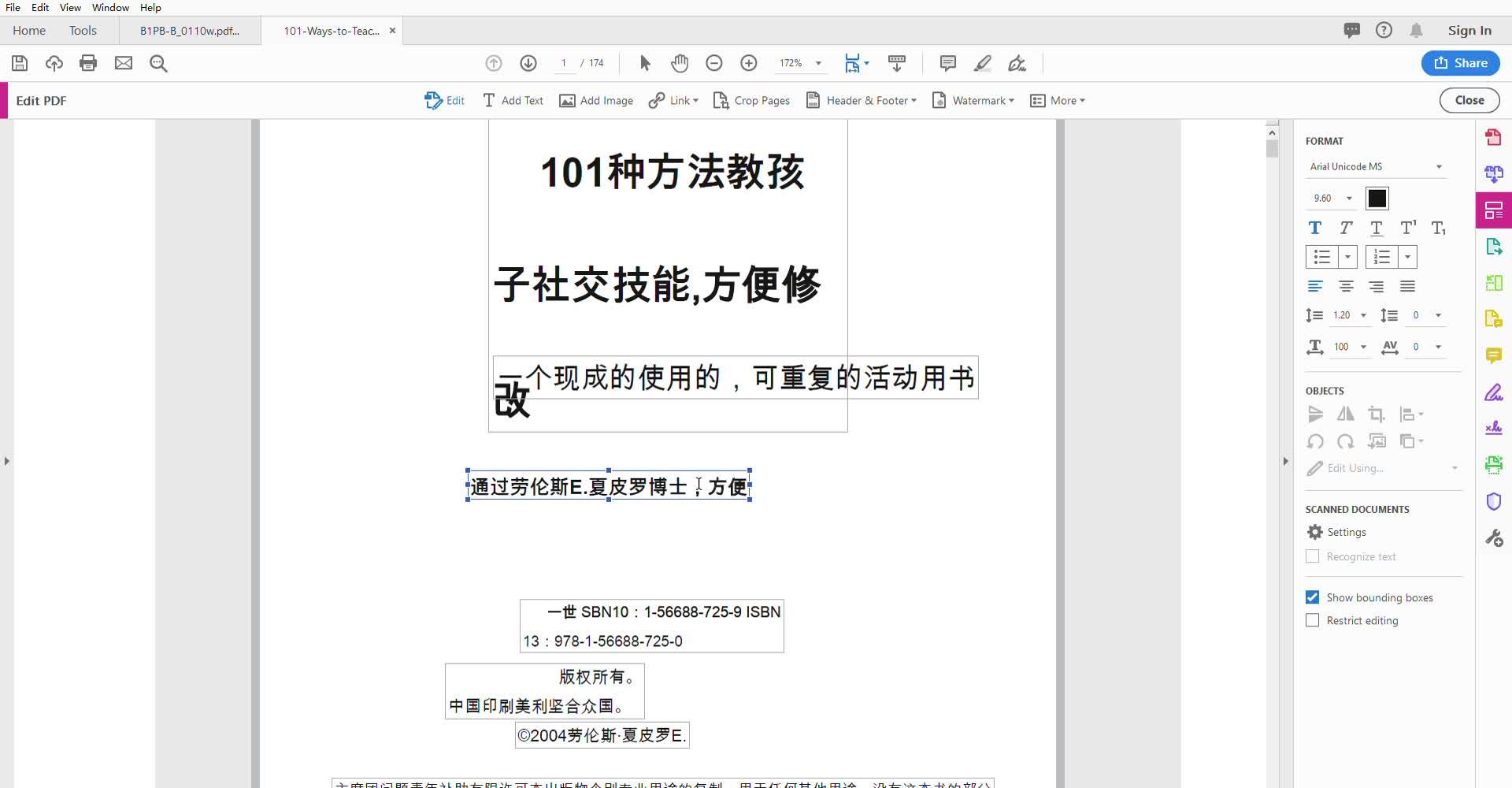Open the black font color swatch
This screenshot has width=1512, height=788.
pos(1377,199)
